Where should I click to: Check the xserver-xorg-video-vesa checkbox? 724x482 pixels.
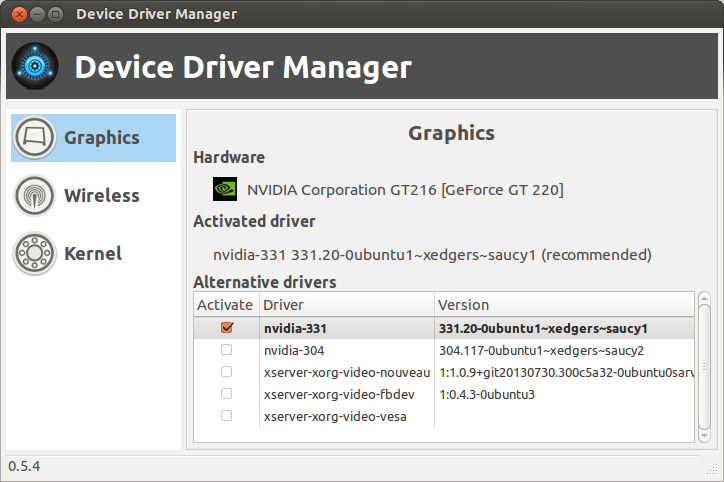pyautogui.click(x=226, y=416)
